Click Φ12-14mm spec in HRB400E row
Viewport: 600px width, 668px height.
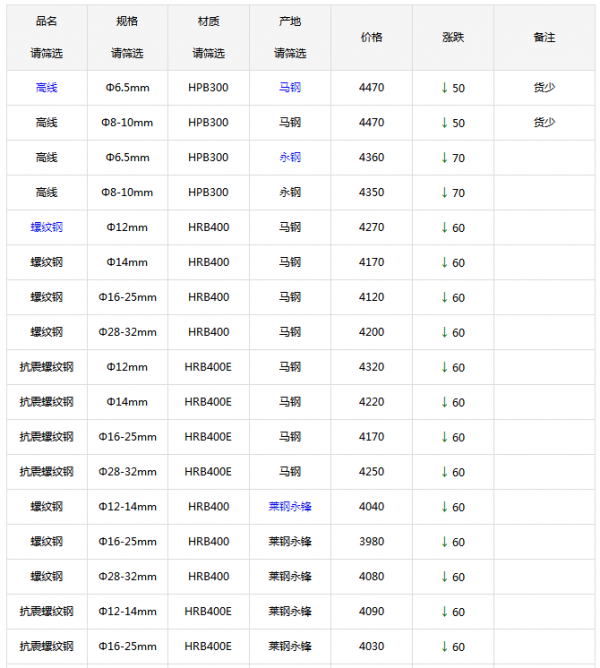[127, 612]
